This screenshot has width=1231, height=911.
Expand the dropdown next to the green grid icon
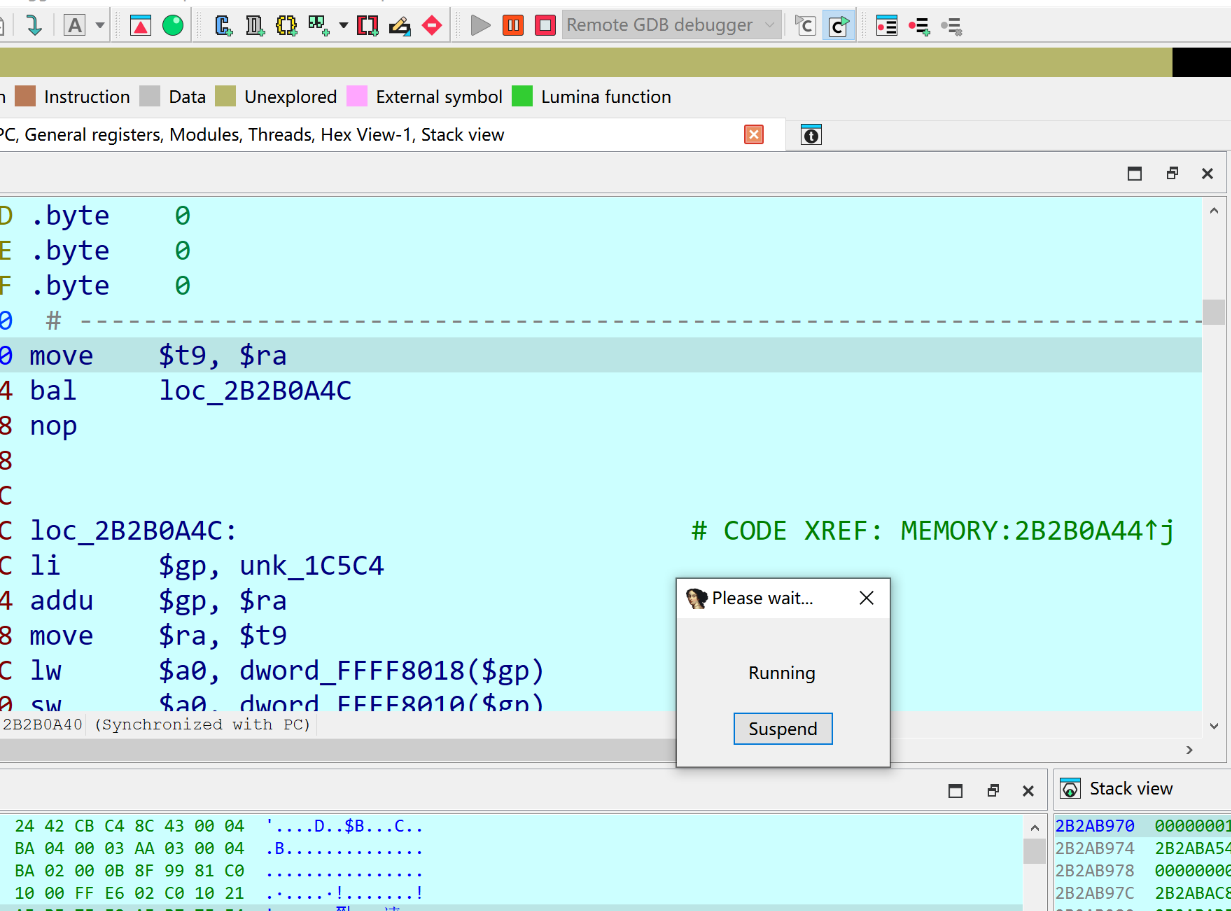pos(343,25)
